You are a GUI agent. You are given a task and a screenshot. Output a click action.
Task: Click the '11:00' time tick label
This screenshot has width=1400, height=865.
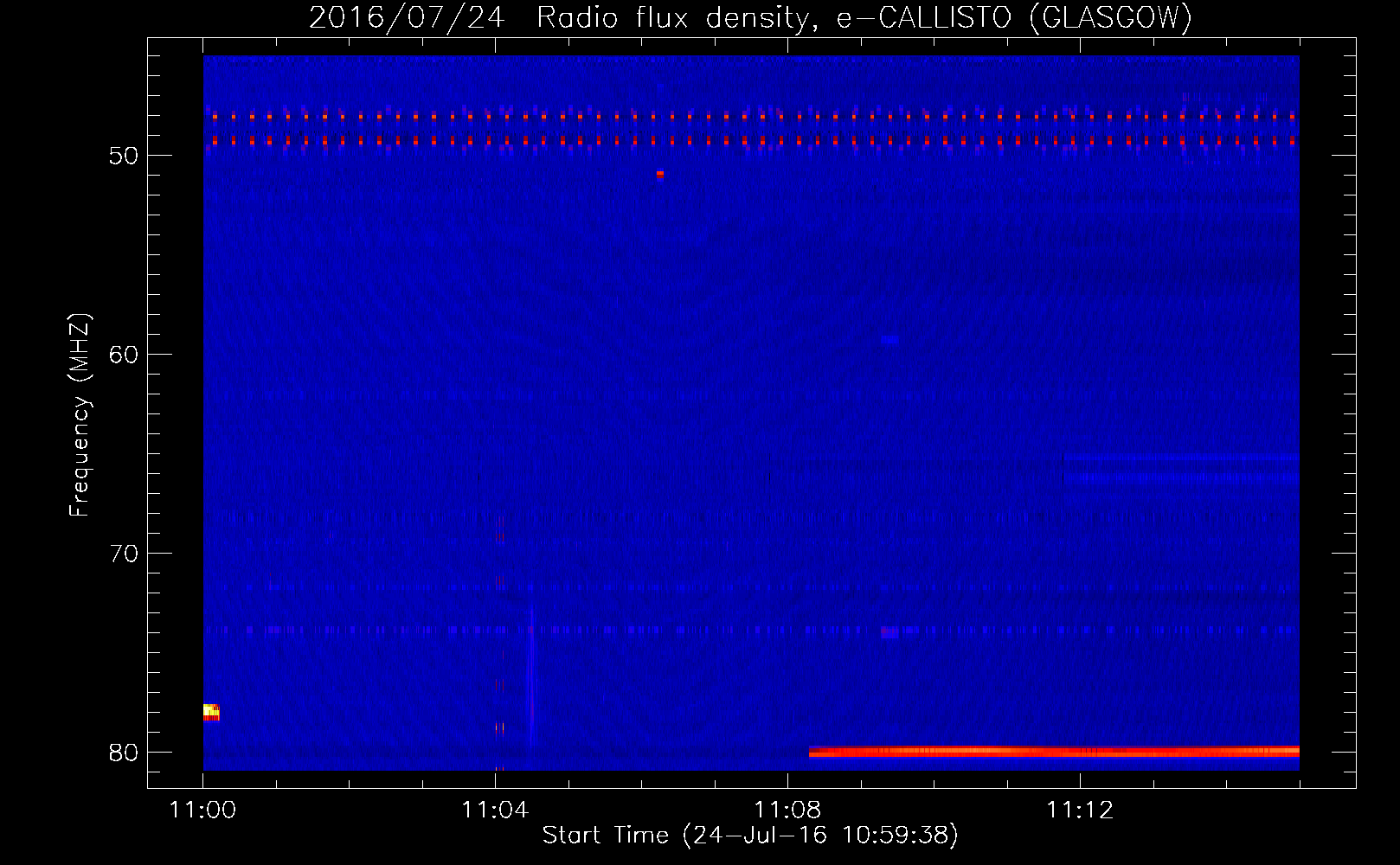(203, 811)
